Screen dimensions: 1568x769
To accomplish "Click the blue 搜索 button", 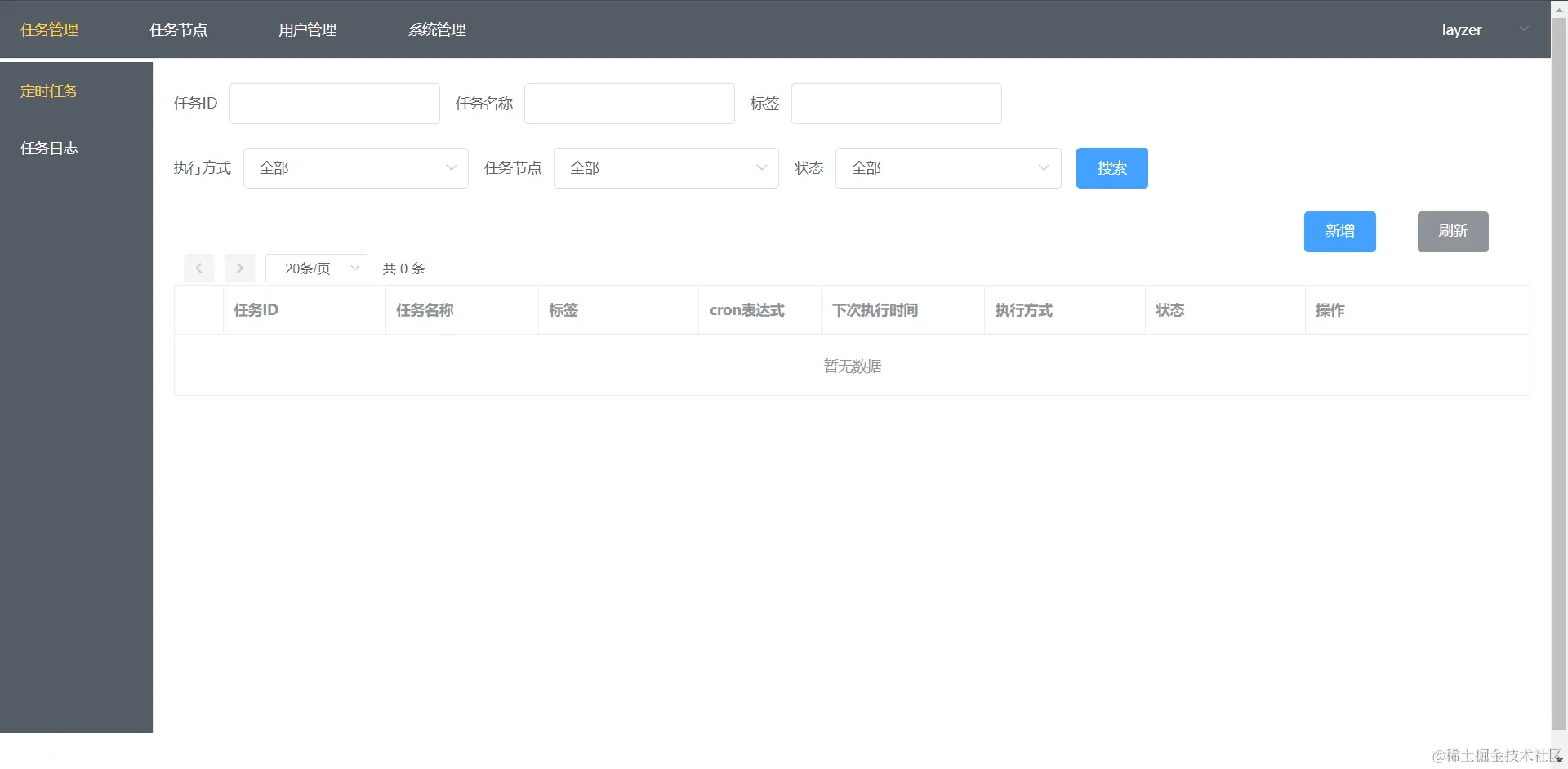I will 1112,168.
